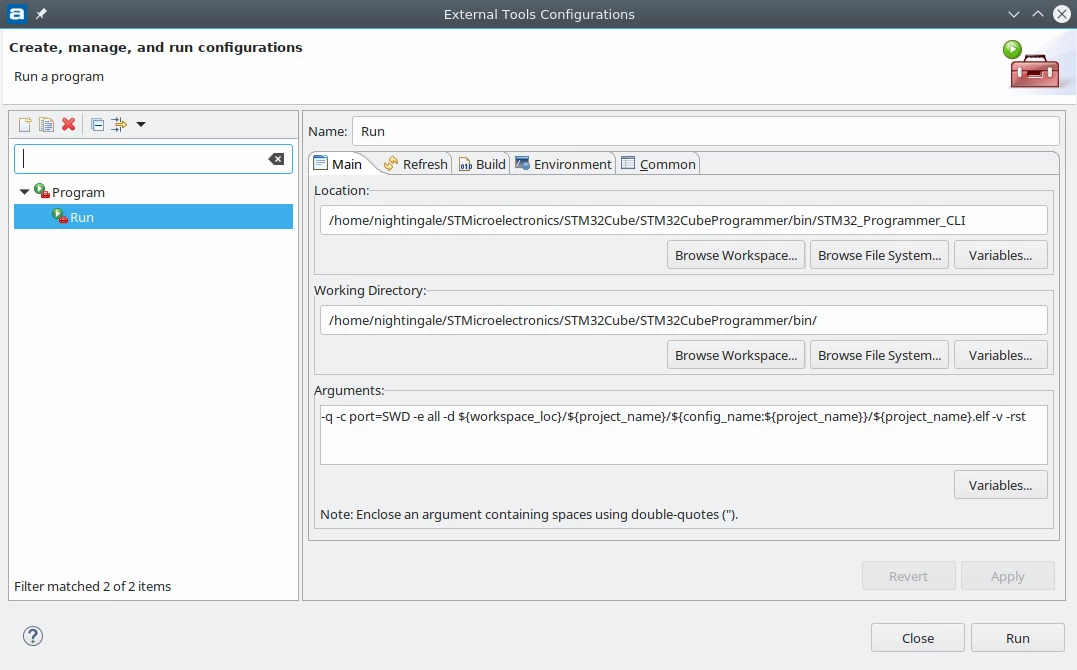This screenshot has width=1077, height=670.
Task: Clear the configuration filter text
Action: (276, 159)
